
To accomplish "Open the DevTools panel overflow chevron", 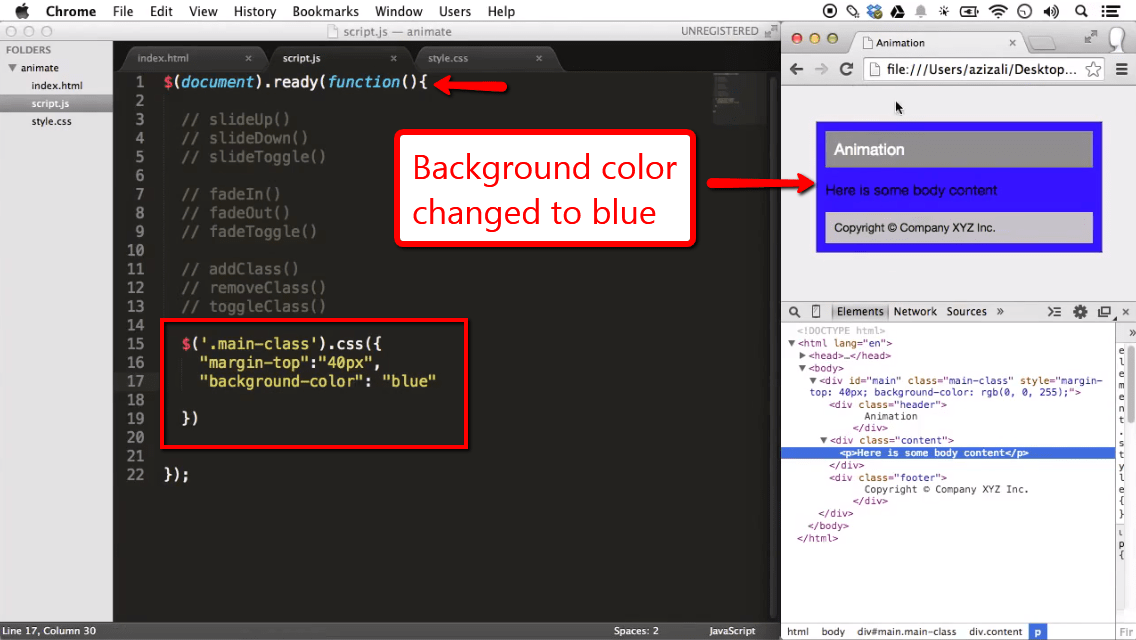I will 998,311.
